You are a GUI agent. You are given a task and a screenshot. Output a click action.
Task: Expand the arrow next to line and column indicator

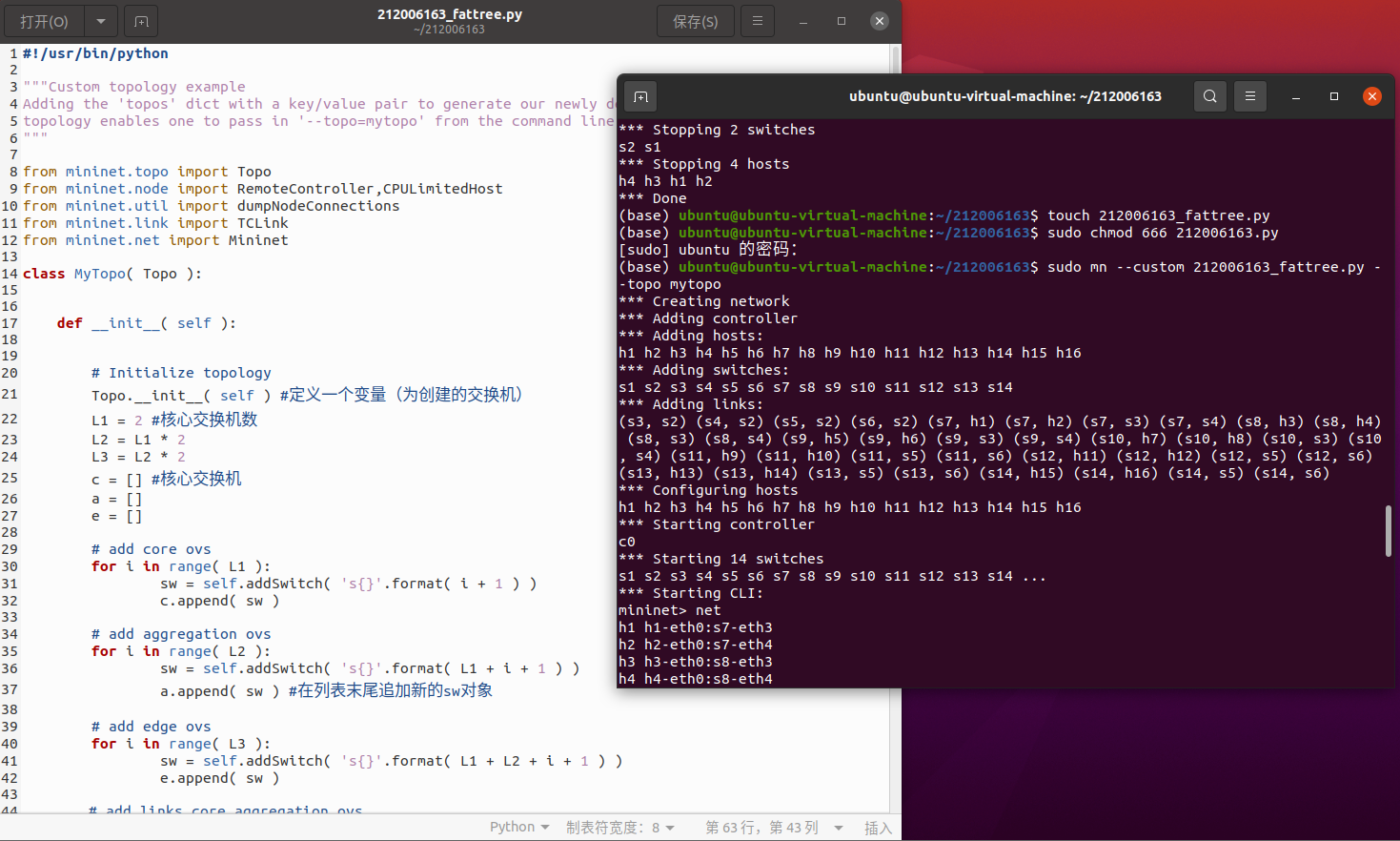coord(839,827)
